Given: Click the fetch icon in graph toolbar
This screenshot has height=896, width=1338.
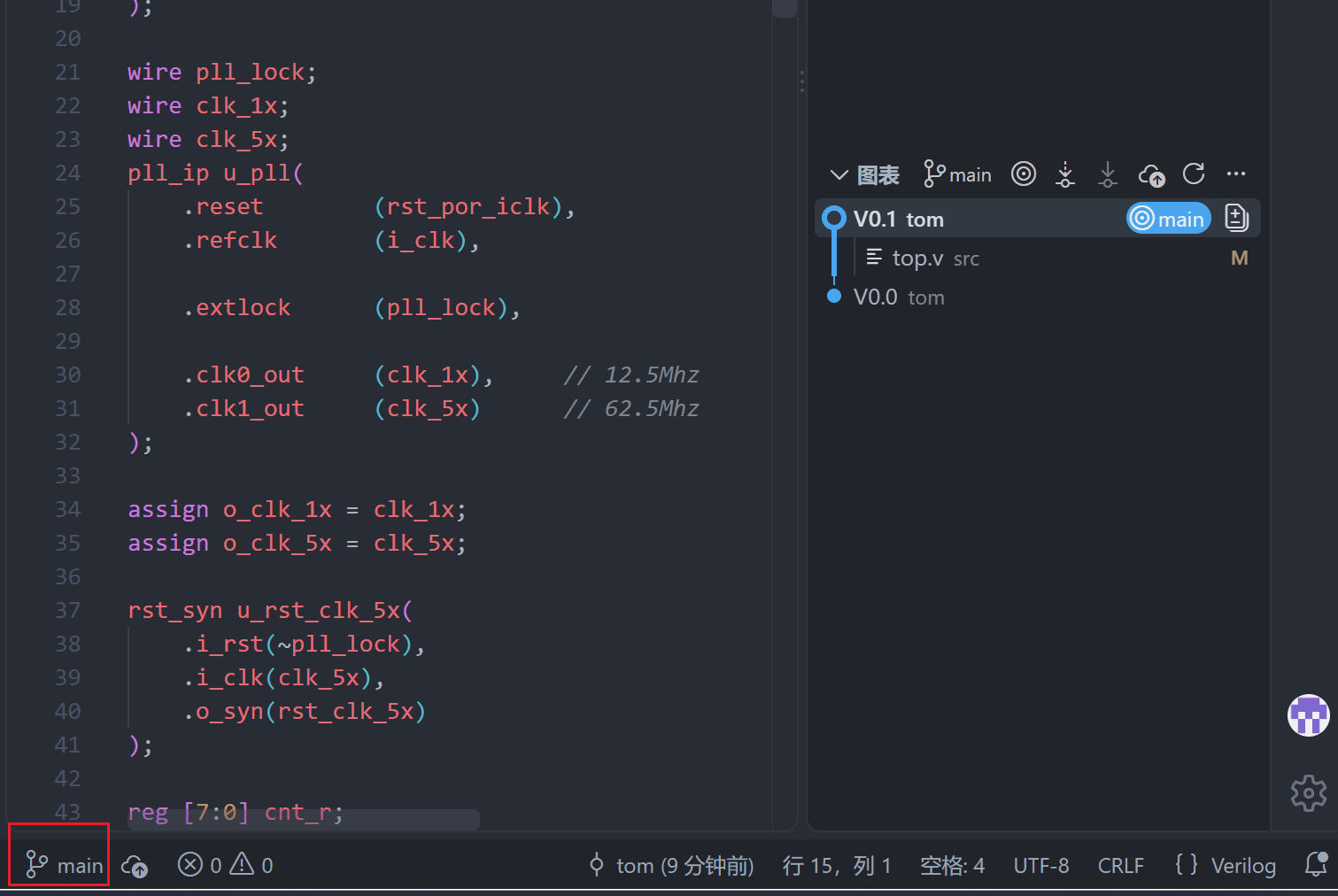Looking at the screenshot, I should click(1065, 174).
